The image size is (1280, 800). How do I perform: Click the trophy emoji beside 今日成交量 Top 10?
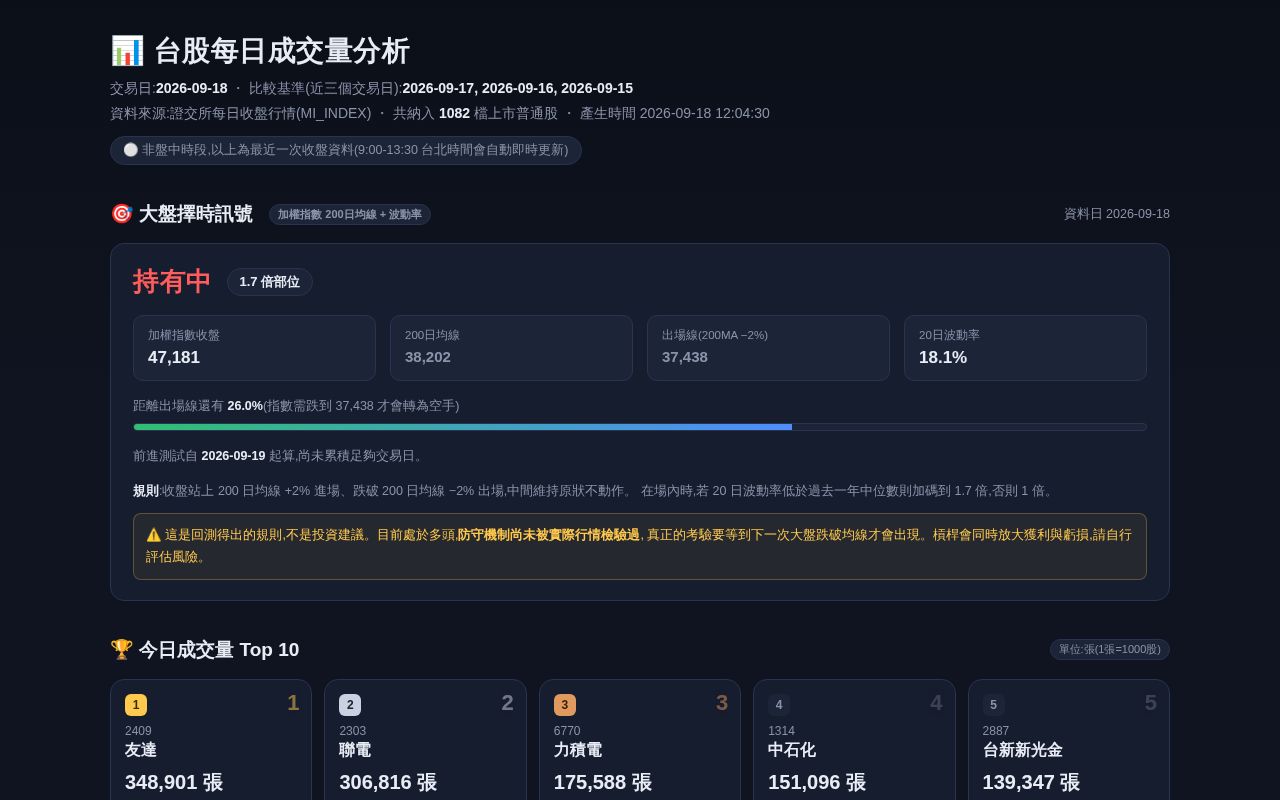coord(121,650)
